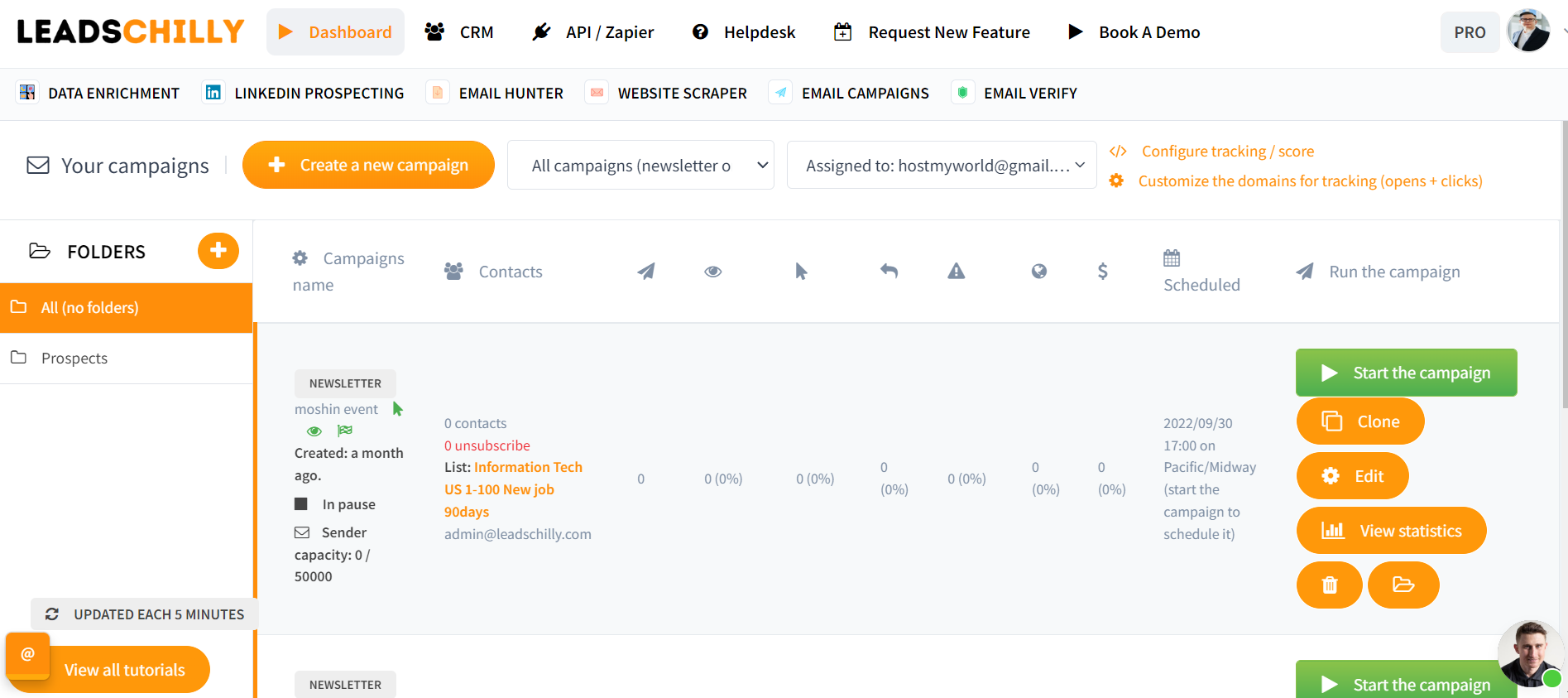Click Run the campaign column header

1378,272
